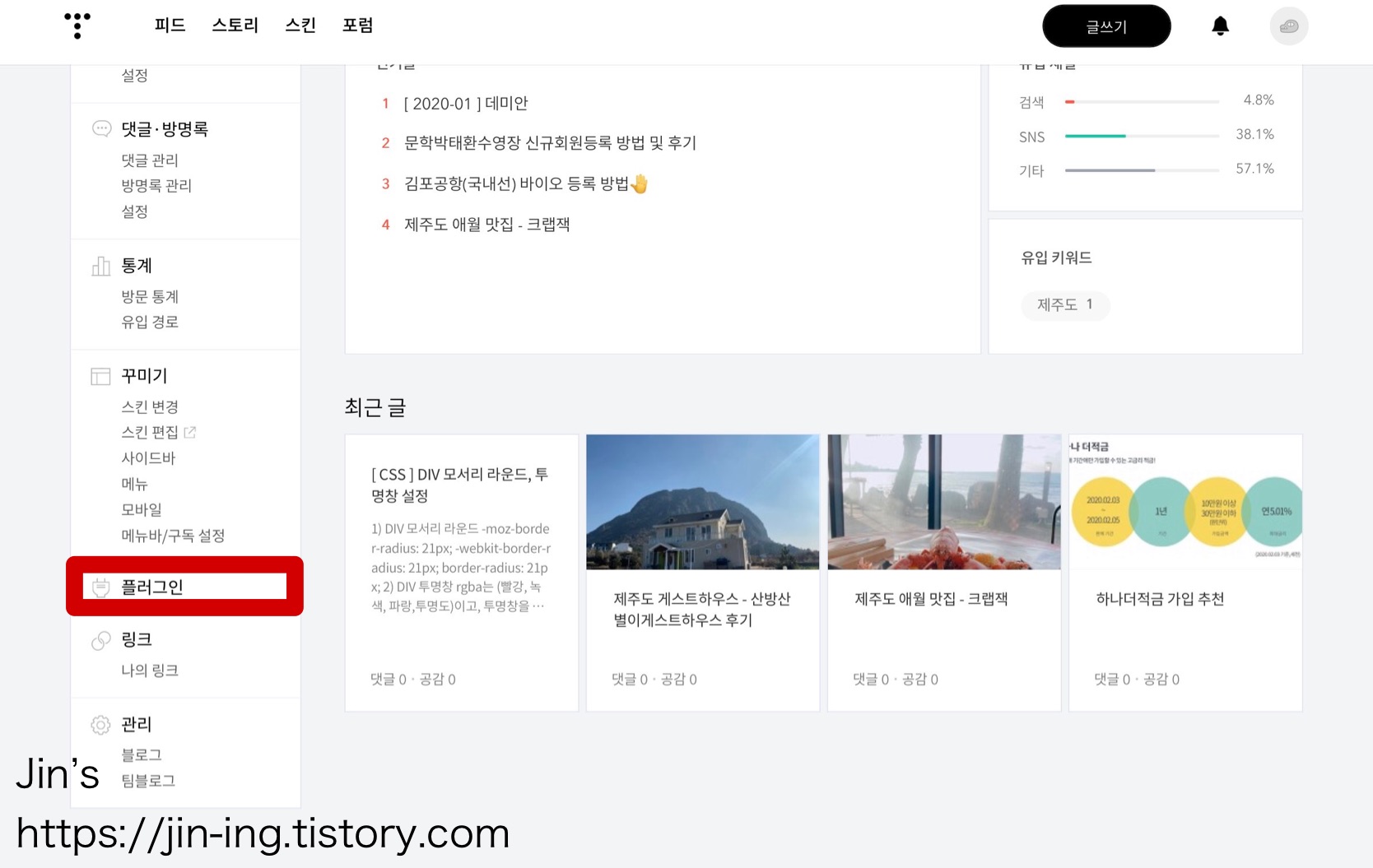Click the Tistory logo icon
The image size is (1373, 868).
pos(77,26)
